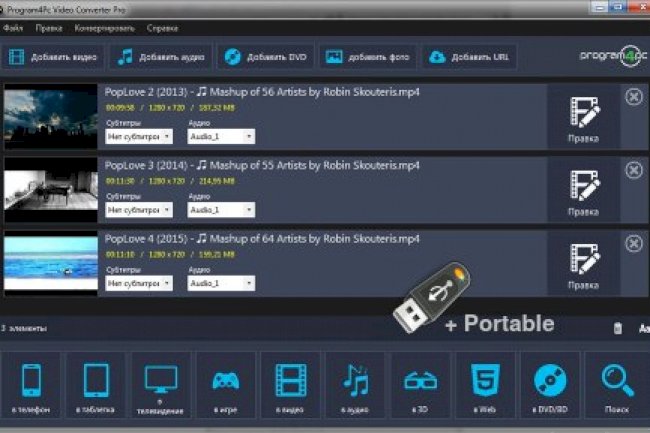Select the PopLove 2 city skyline thumbnail
Screen dimensions: 650x433
point(51,117)
